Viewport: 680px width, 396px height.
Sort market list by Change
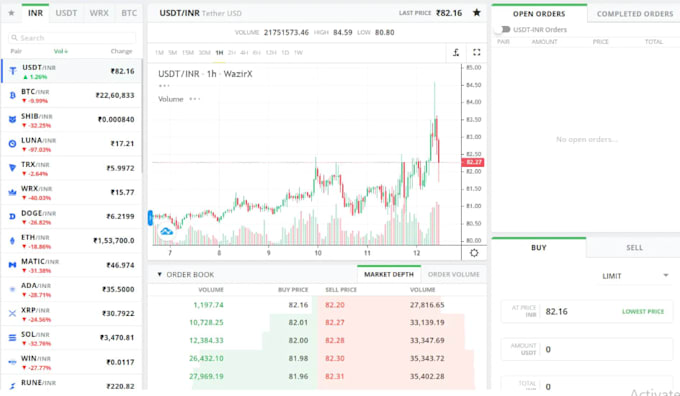[121, 51]
